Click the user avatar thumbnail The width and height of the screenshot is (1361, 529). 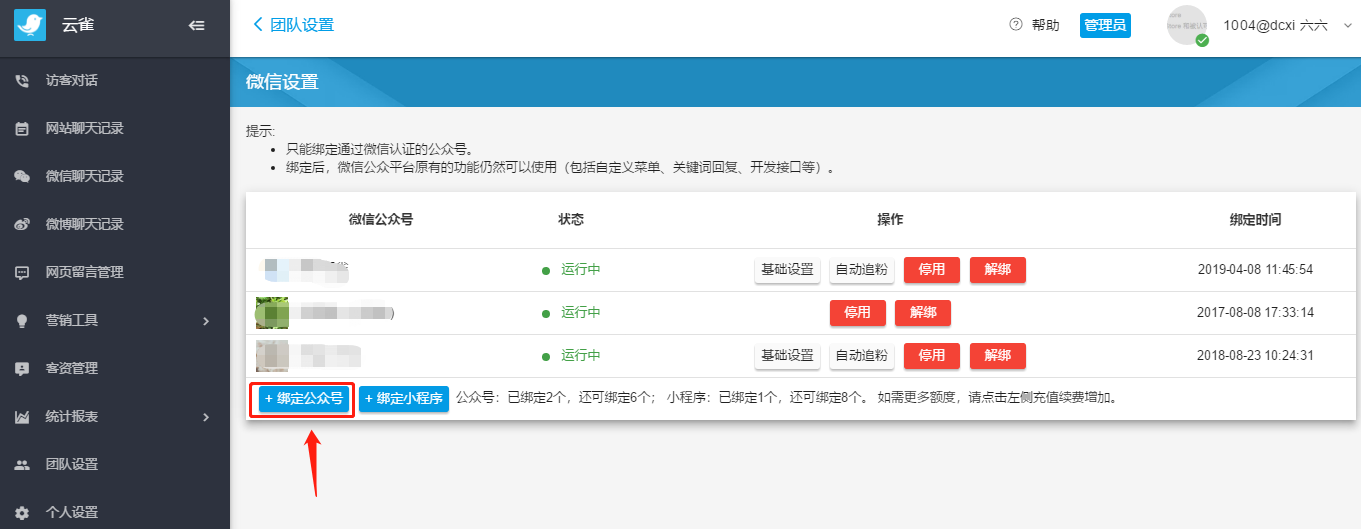click(1187, 25)
